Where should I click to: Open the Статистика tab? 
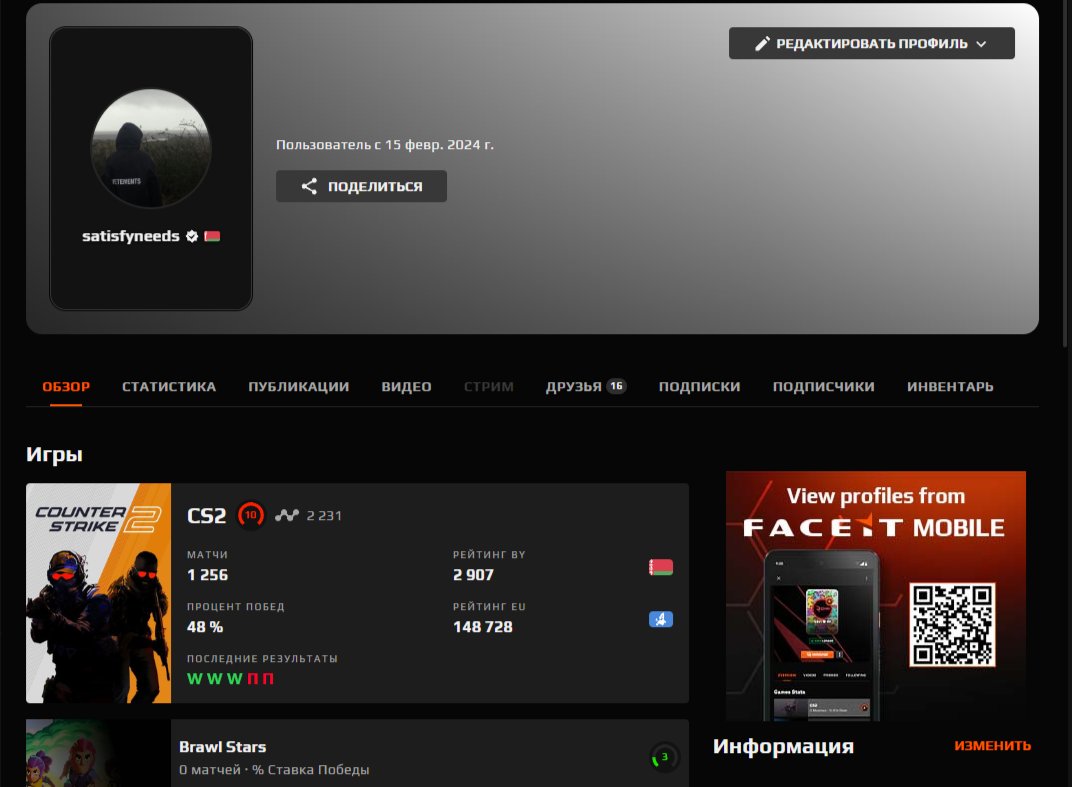pyautogui.click(x=169, y=387)
